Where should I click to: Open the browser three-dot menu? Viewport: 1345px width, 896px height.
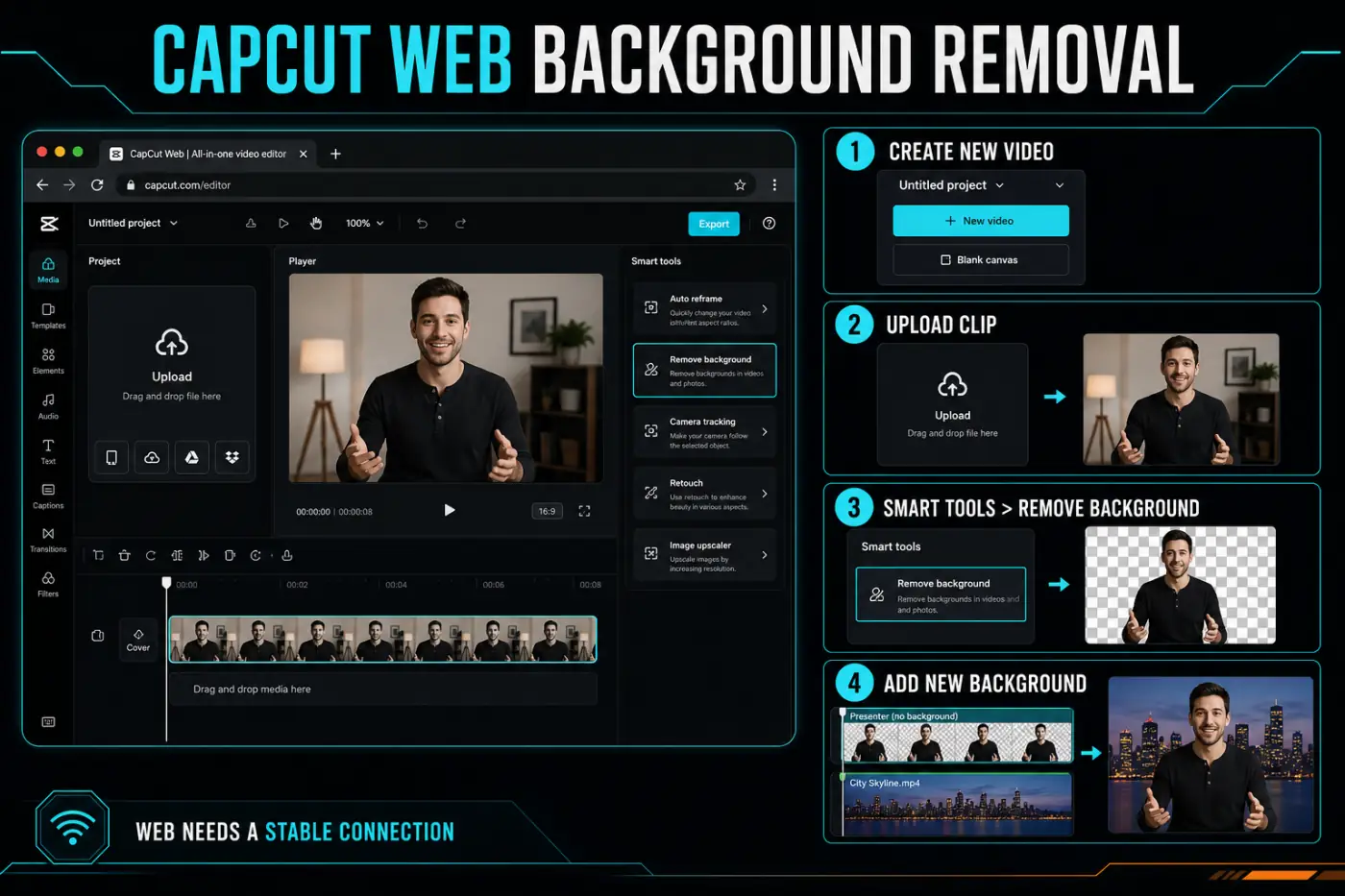pos(774,184)
